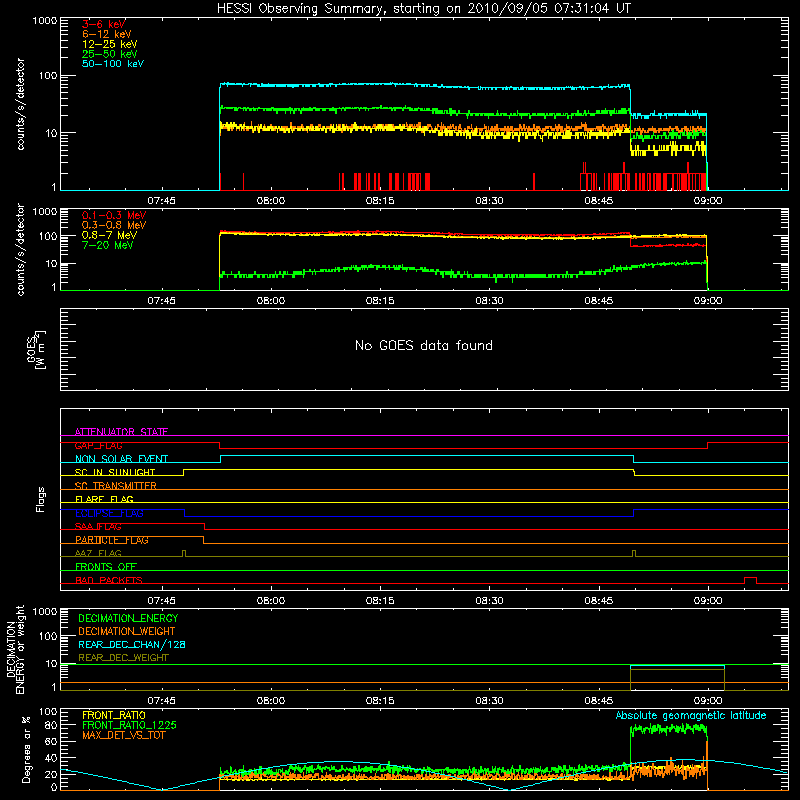The image size is (800, 800).
Task: Click the Flags axis label
Action: pyautogui.click(x=40, y=499)
